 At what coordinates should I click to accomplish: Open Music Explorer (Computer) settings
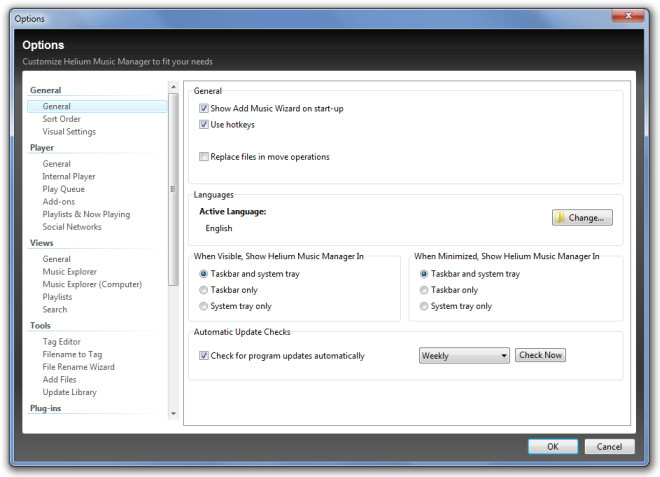[92, 284]
